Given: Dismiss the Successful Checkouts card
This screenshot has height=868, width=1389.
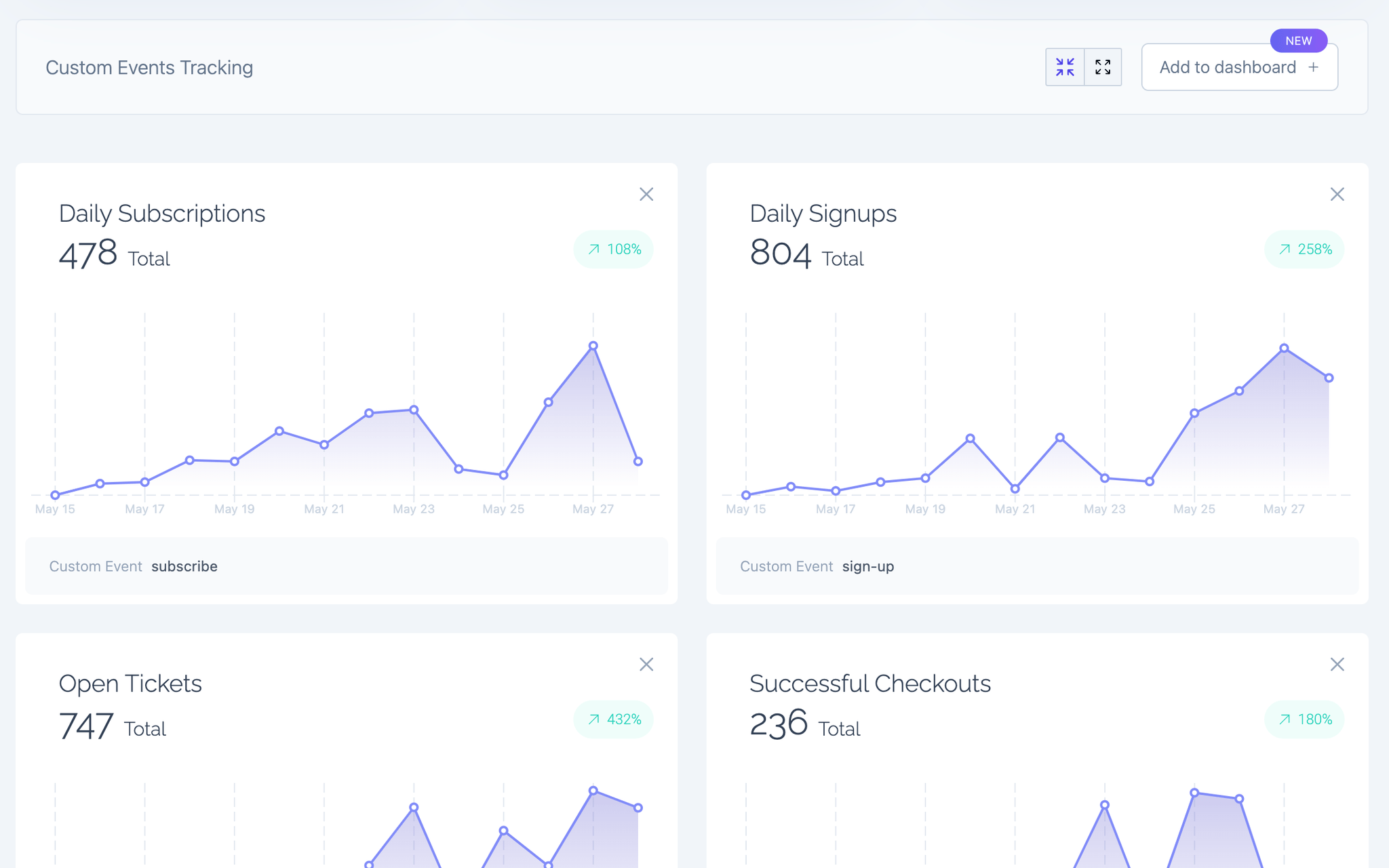Looking at the screenshot, I should coord(1337,665).
